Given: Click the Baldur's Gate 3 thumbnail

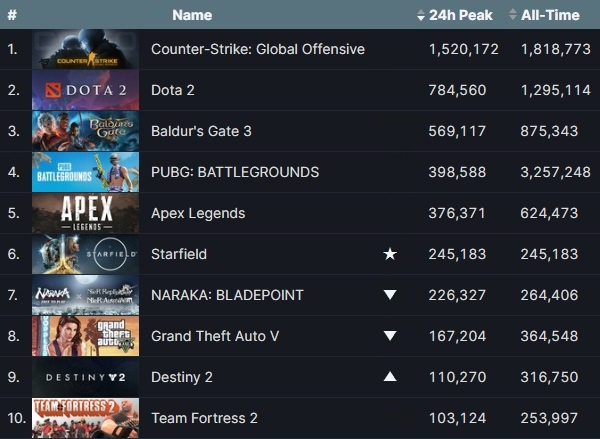Looking at the screenshot, I should [85, 131].
